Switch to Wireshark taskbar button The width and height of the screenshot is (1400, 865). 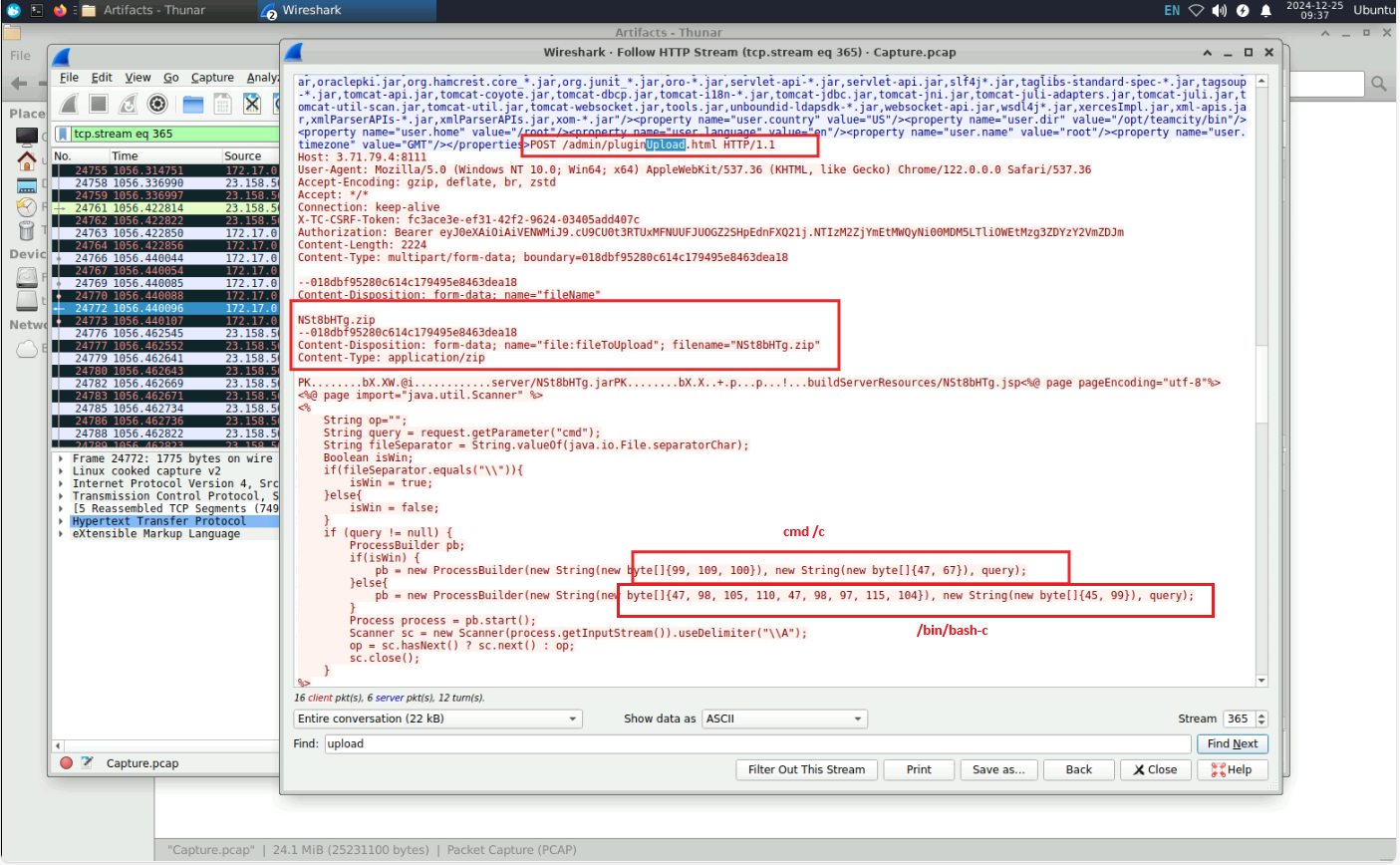coord(348,10)
